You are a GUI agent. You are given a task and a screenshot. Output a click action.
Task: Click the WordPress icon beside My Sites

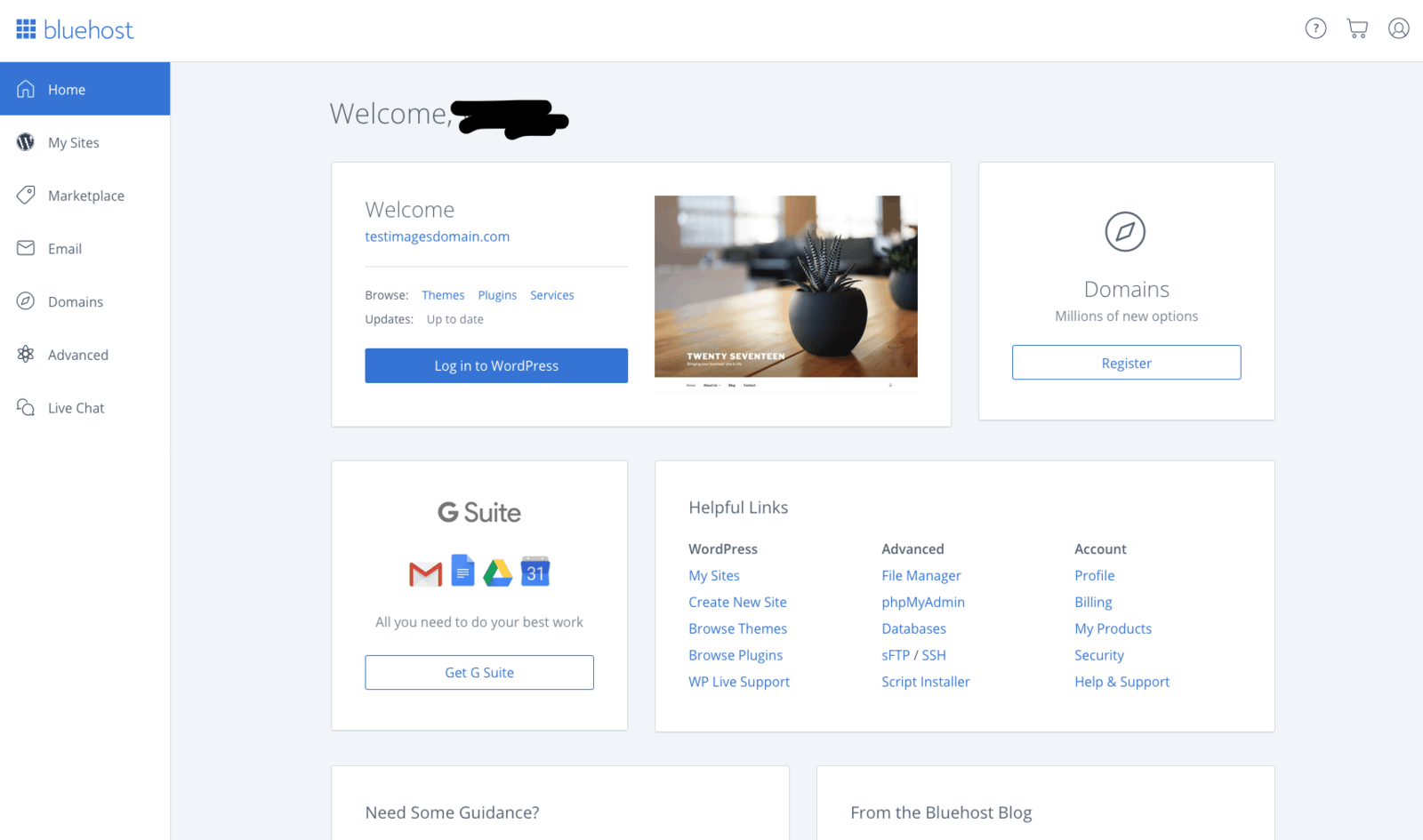(x=26, y=142)
